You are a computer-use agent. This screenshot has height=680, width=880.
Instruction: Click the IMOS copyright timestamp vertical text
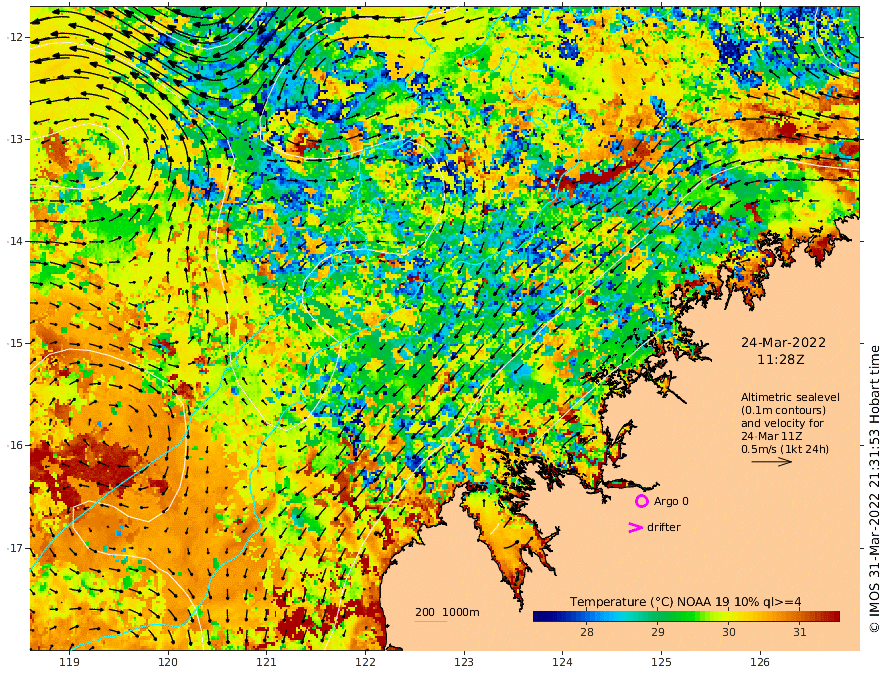pos(873,489)
